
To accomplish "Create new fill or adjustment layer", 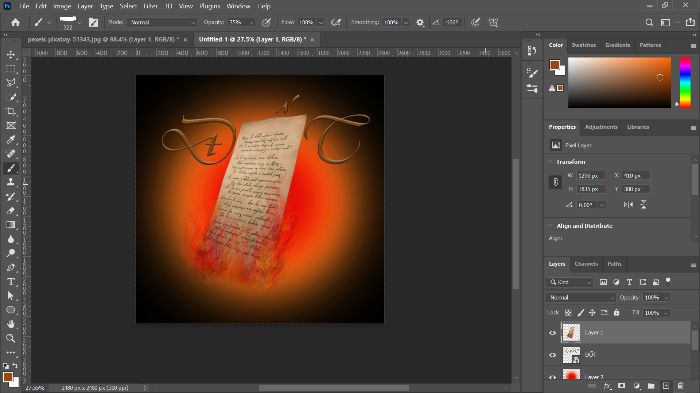I will (636, 386).
